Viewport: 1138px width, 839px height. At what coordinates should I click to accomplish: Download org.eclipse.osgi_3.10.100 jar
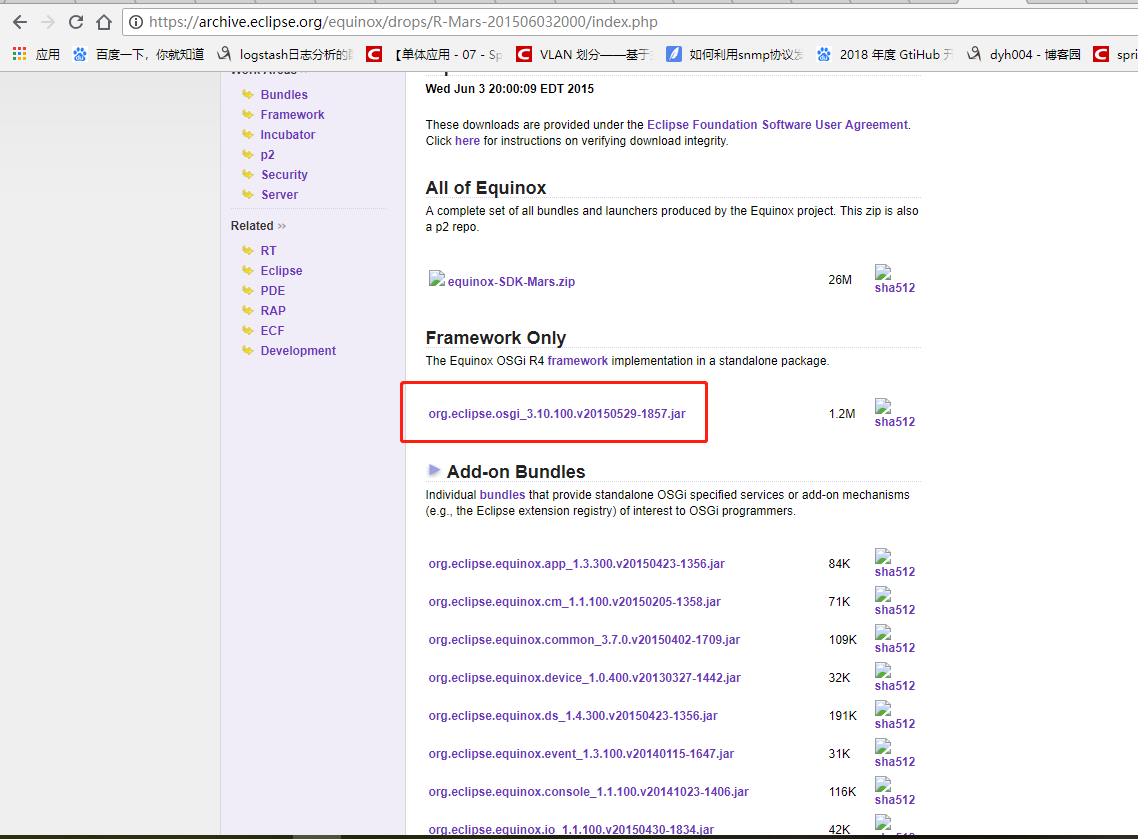(x=557, y=414)
